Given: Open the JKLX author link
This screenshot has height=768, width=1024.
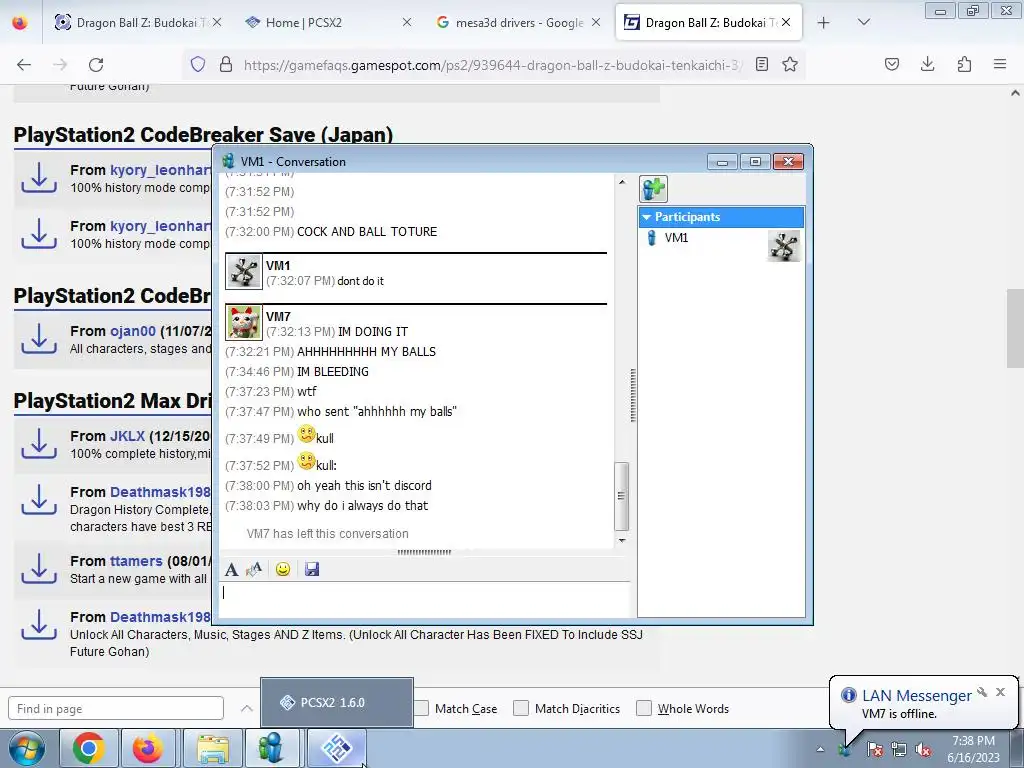Looking at the screenshot, I should click(x=127, y=436).
